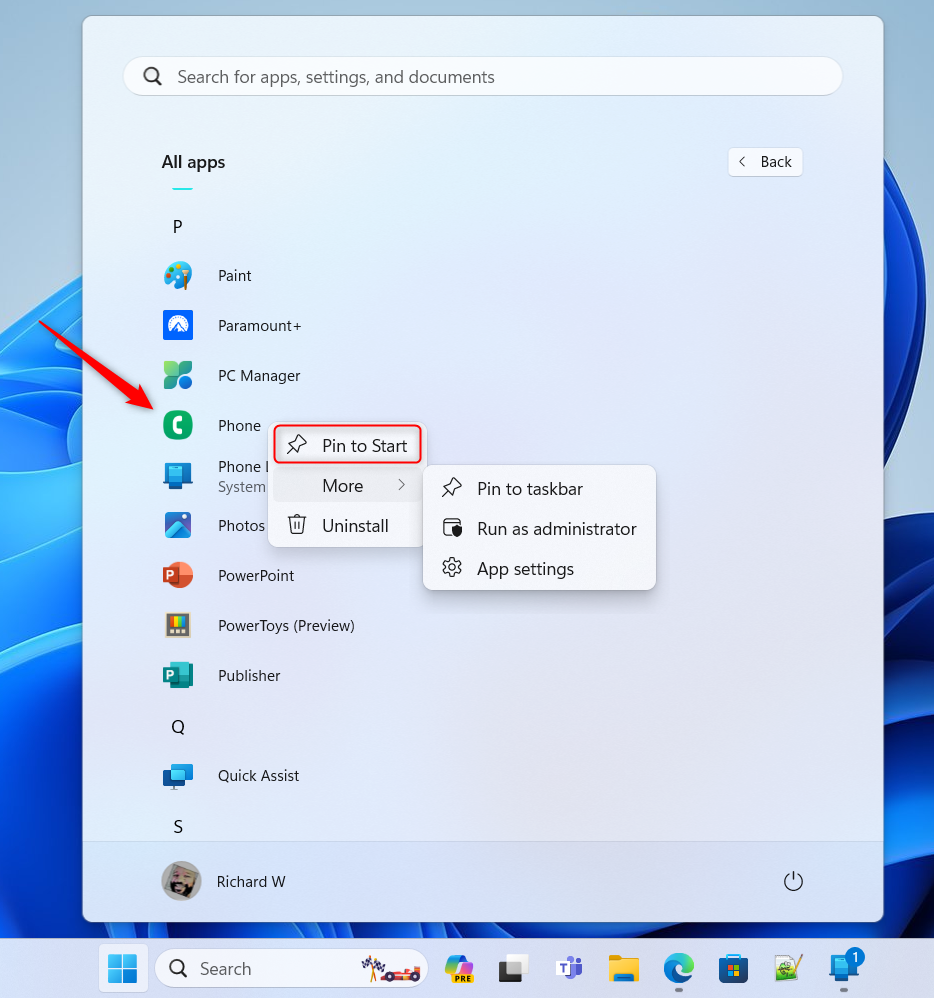
Task: Click the Windows Start button on taskbar
Action: point(123,969)
